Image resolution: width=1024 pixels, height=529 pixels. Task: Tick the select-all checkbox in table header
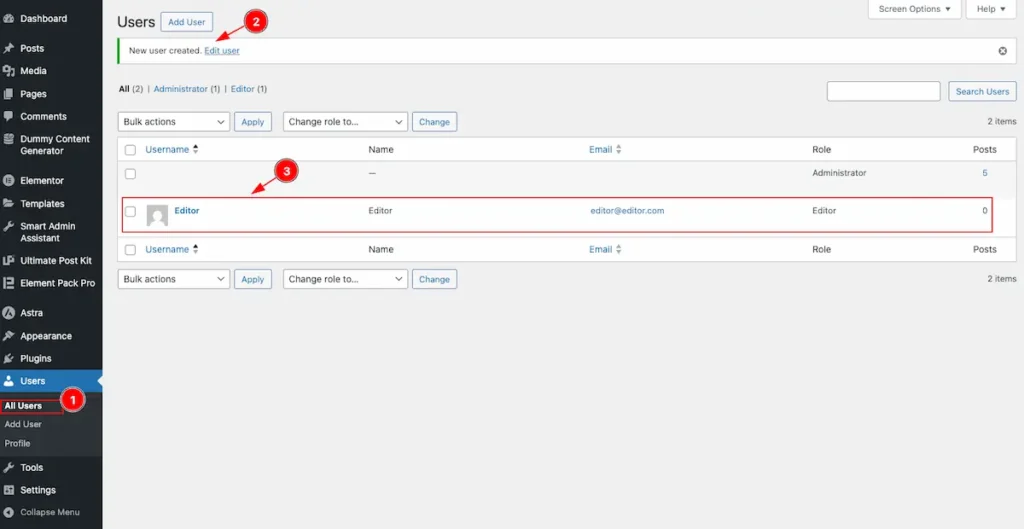[131, 150]
